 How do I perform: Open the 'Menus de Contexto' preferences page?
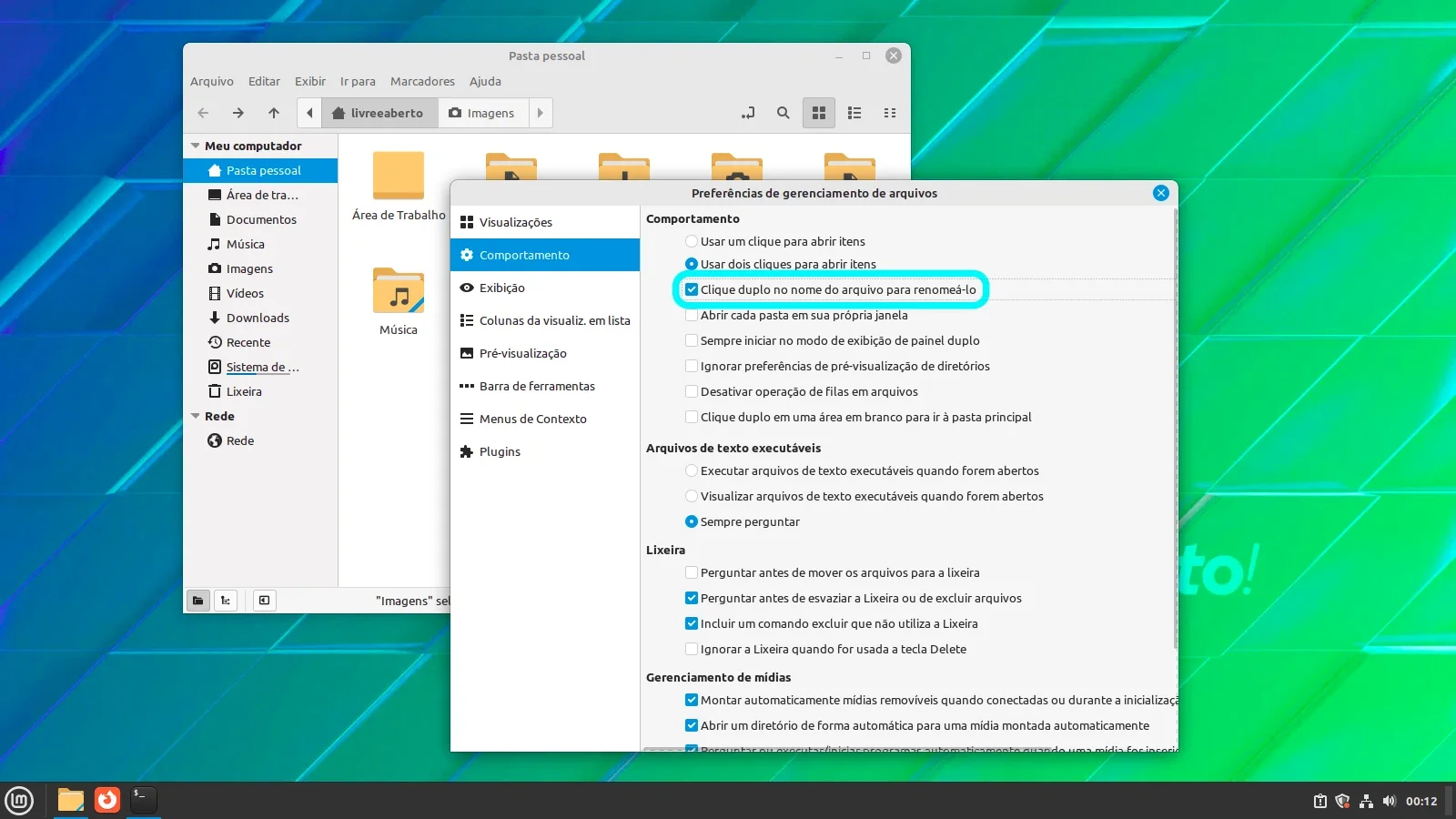coord(545,419)
